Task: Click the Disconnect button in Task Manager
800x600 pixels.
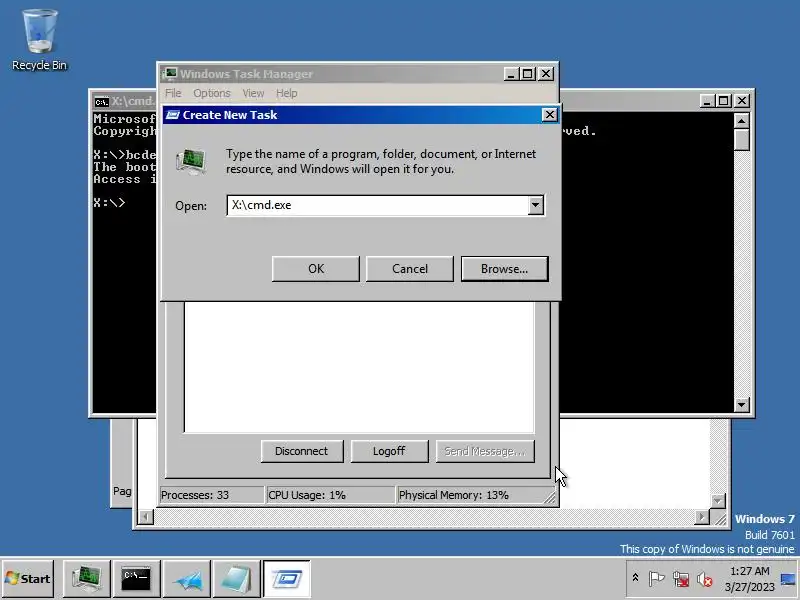Action: 302,452
